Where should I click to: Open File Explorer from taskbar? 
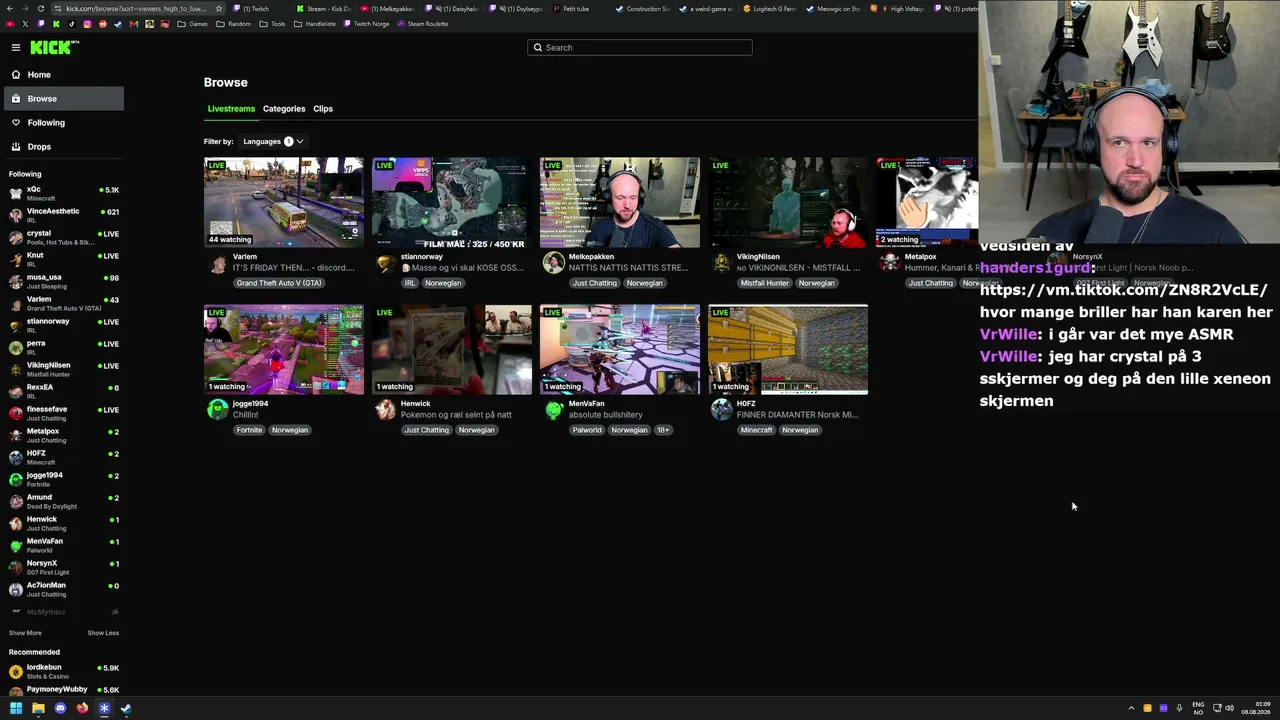coord(38,709)
